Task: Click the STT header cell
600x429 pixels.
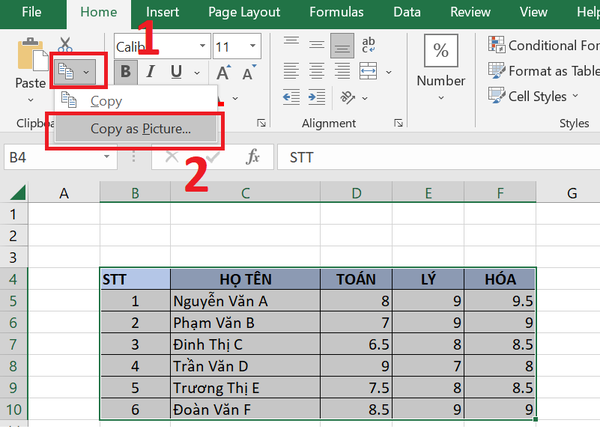Action: tap(135, 279)
